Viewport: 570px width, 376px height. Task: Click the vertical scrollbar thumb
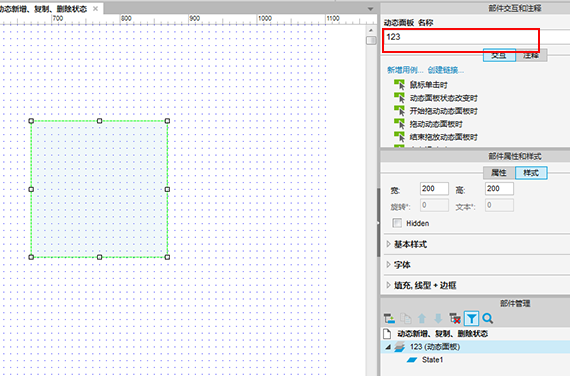tap(371, 40)
